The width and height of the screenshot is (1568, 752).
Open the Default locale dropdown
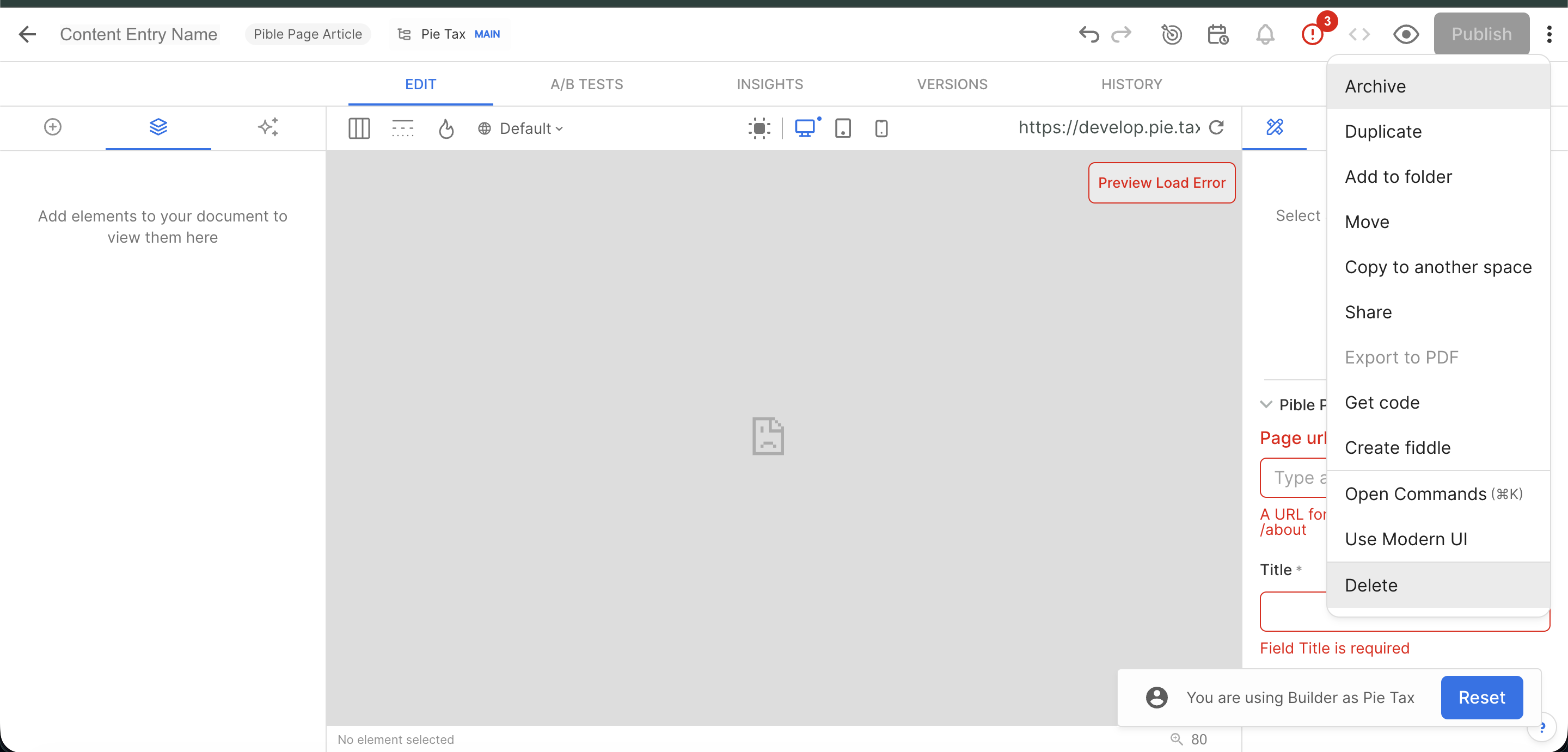(x=521, y=128)
